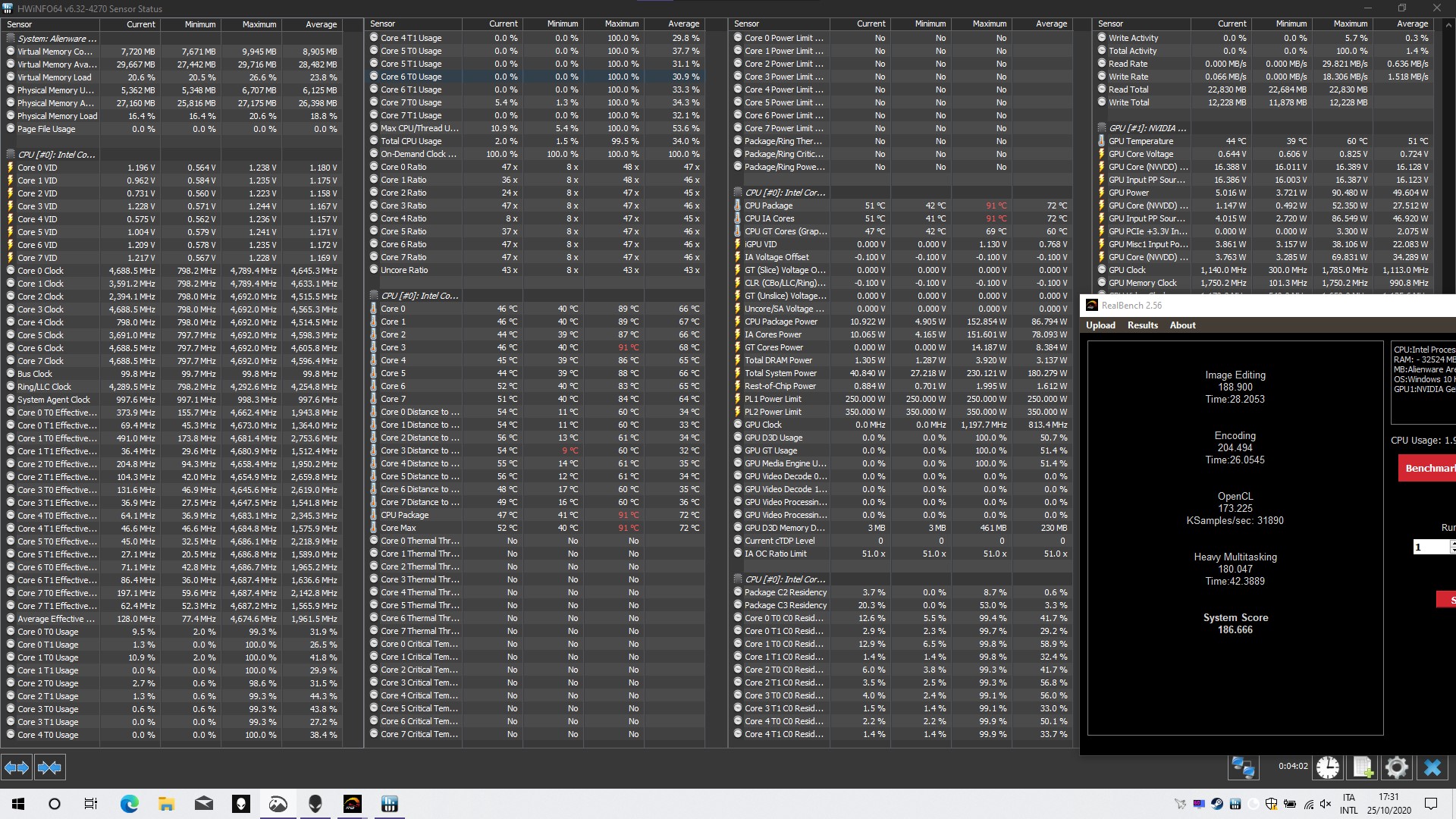Screen dimensions: 1456x819
Task: Click the log file logging icon
Action: 1363,767
